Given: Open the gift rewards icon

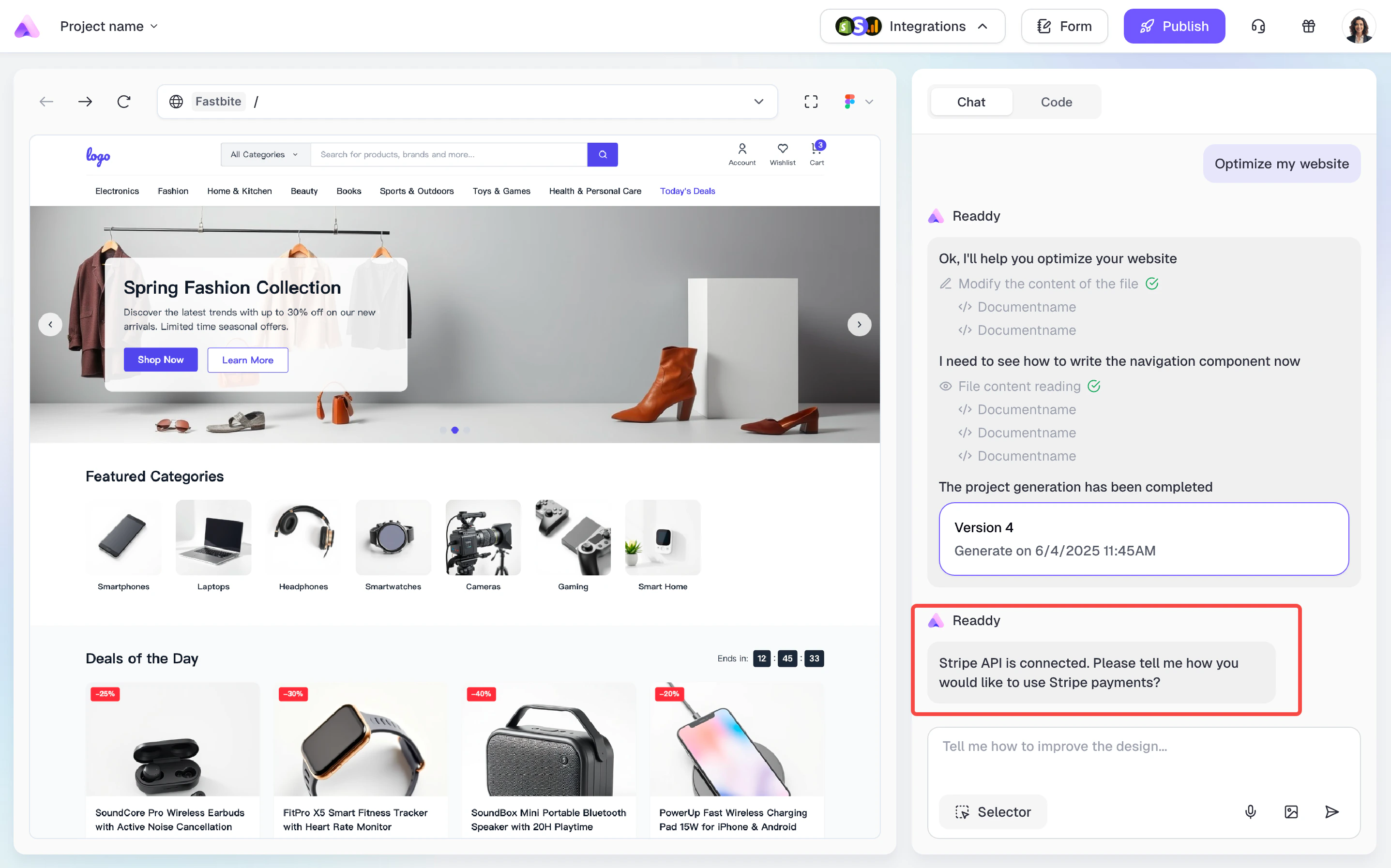Looking at the screenshot, I should (1308, 27).
